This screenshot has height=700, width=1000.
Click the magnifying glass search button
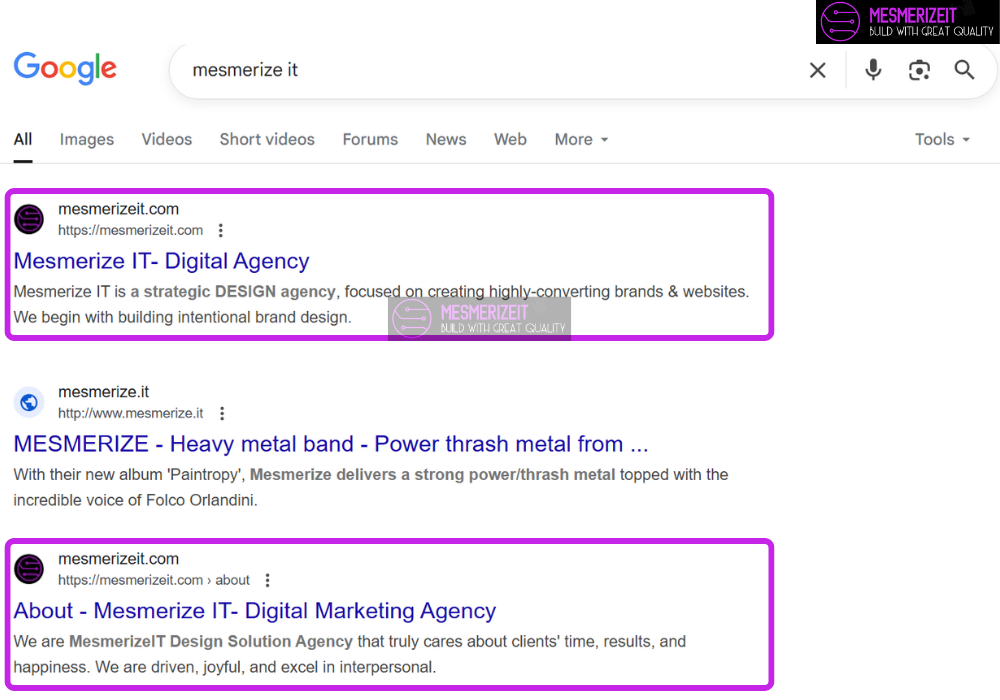click(x=964, y=70)
